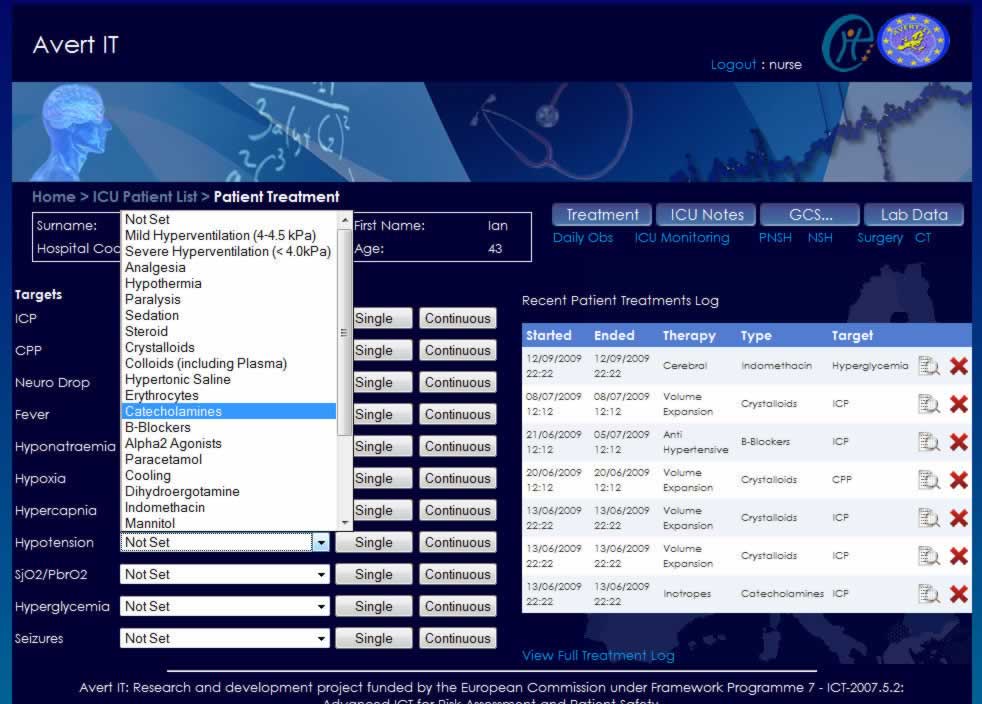Switch to the Treatment tab
Viewport: 982px width, 704px height.
click(x=602, y=215)
